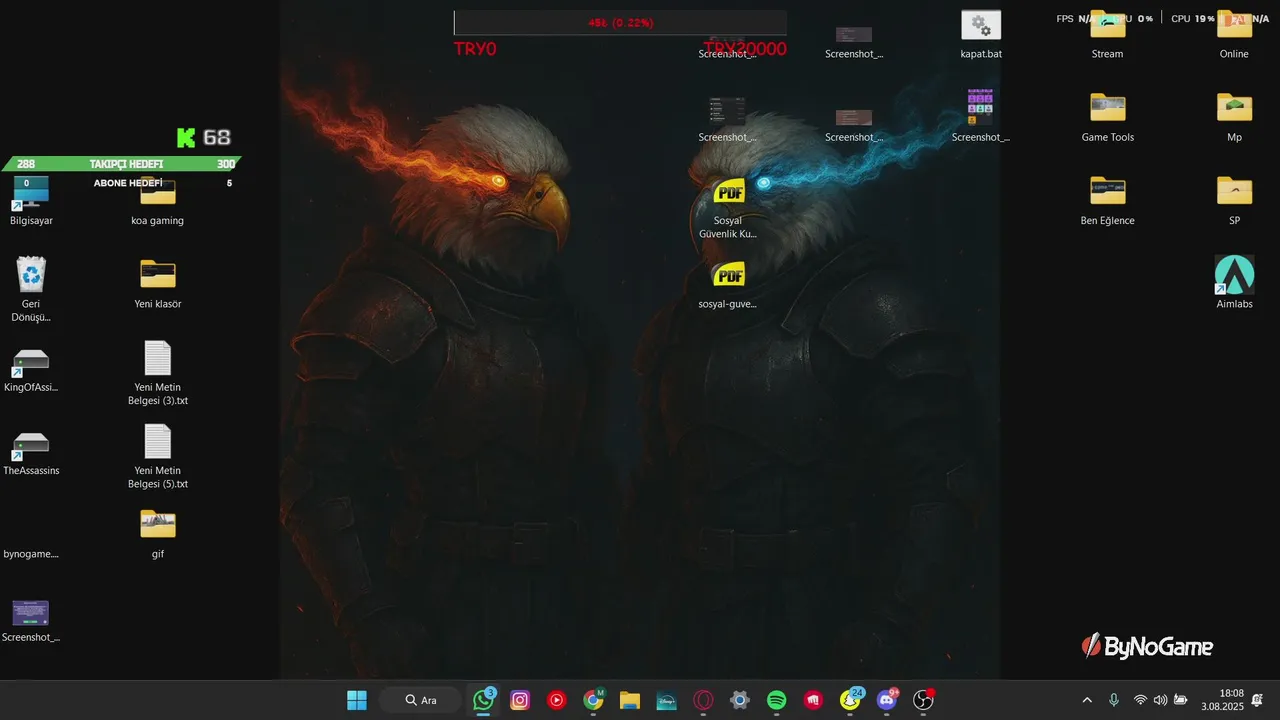Select the Geri Dönüşü... recycle bin icon
Viewport: 1280px width, 720px height.
[x=31, y=289]
